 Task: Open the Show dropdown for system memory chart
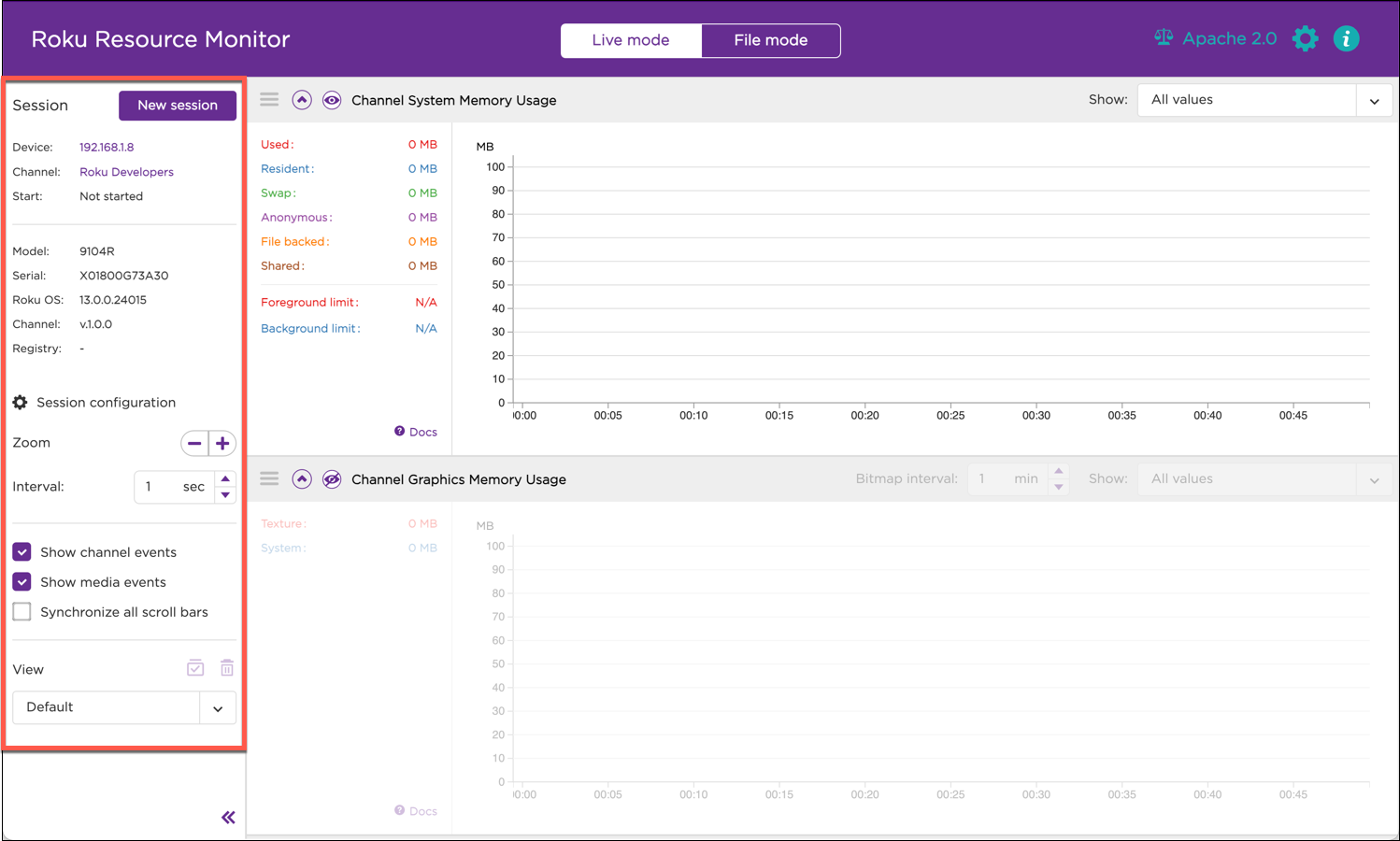[1374, 99]
